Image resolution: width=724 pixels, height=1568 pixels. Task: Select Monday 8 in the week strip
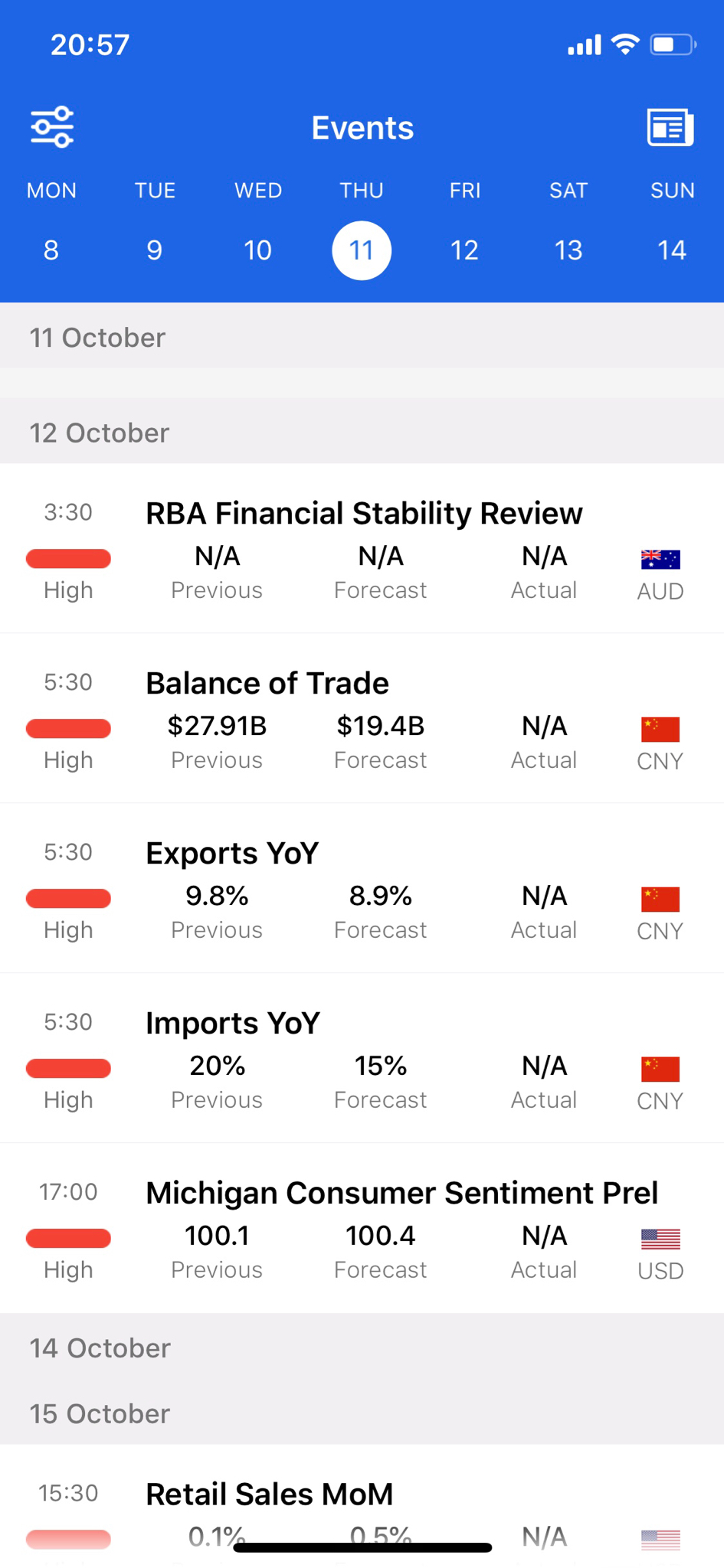pyautogui.click(x=51, y=250)
